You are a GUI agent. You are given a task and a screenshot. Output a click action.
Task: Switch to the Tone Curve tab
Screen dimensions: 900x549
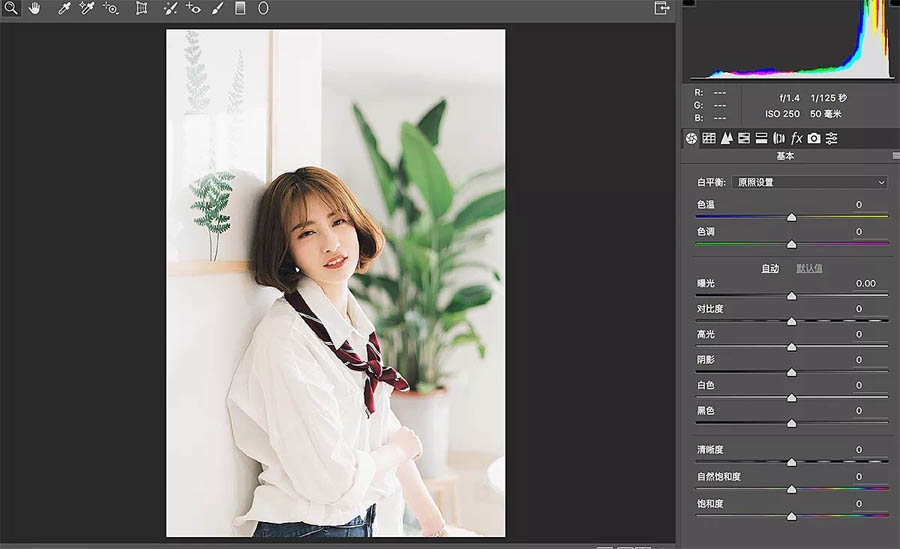coord(709,138)
